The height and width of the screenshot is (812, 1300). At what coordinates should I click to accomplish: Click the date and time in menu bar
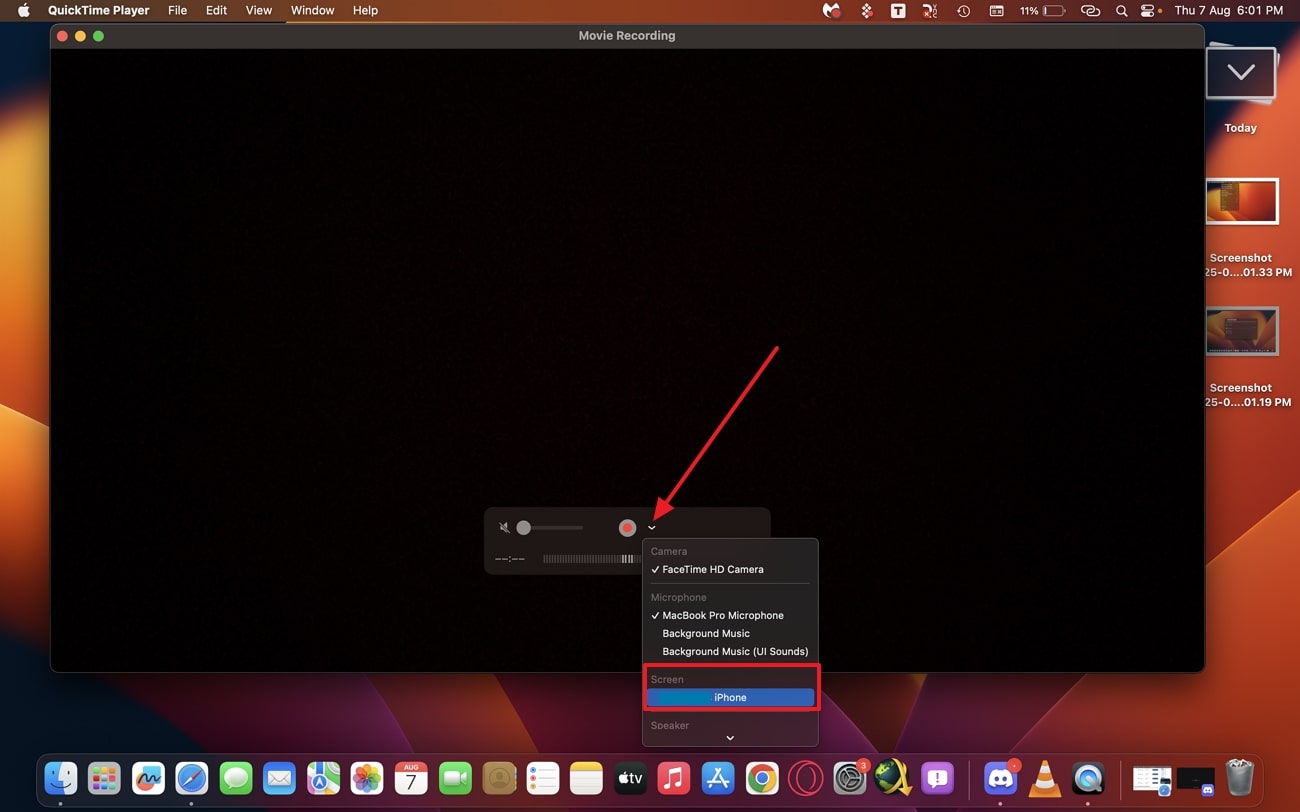click(x=1228, y=10)
